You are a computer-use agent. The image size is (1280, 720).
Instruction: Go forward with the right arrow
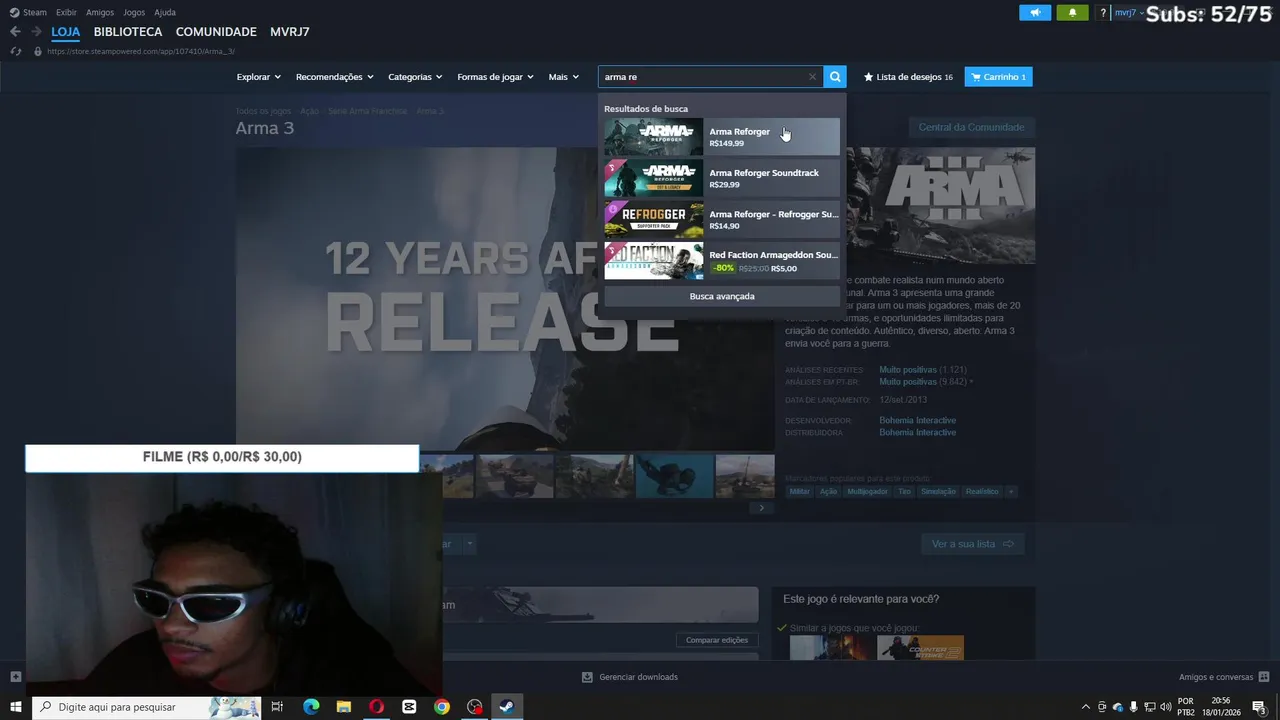coord(36,32)
